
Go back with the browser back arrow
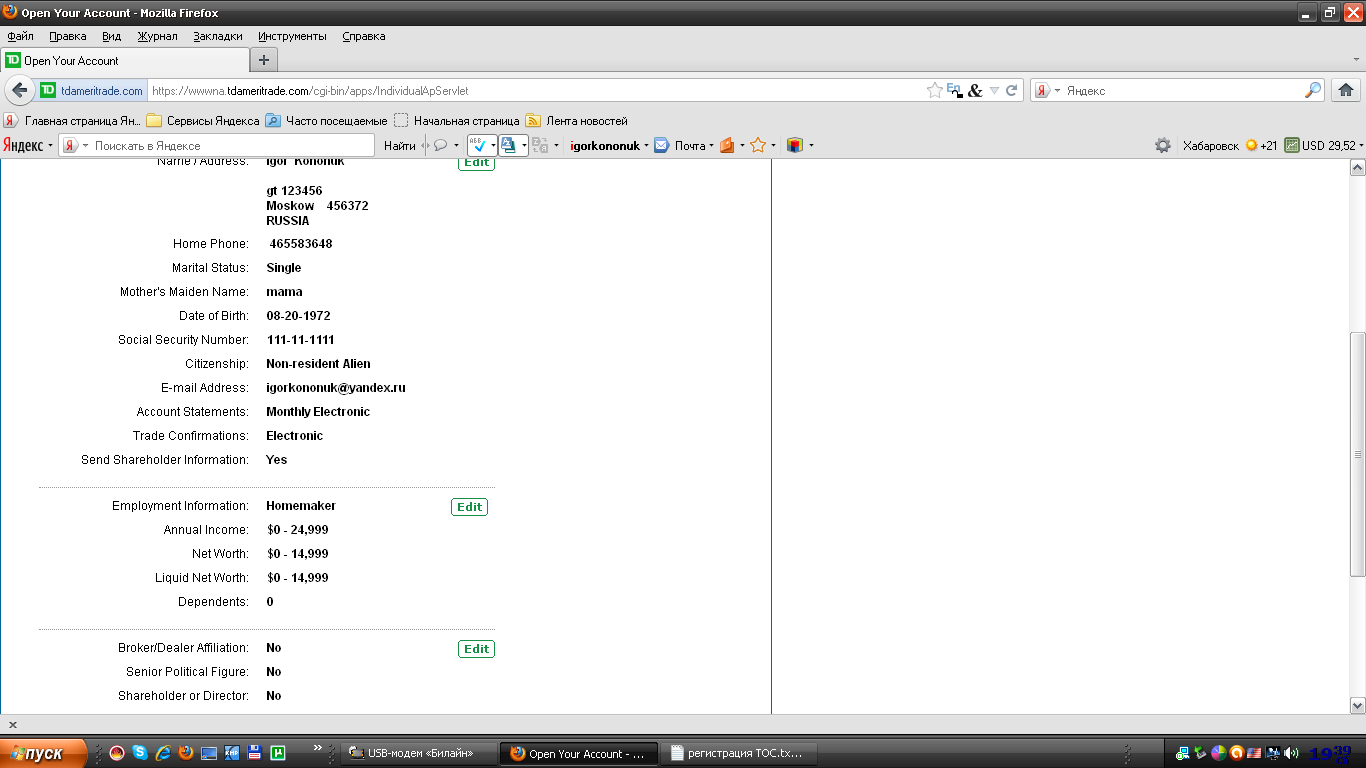click(x=20, y=90)
